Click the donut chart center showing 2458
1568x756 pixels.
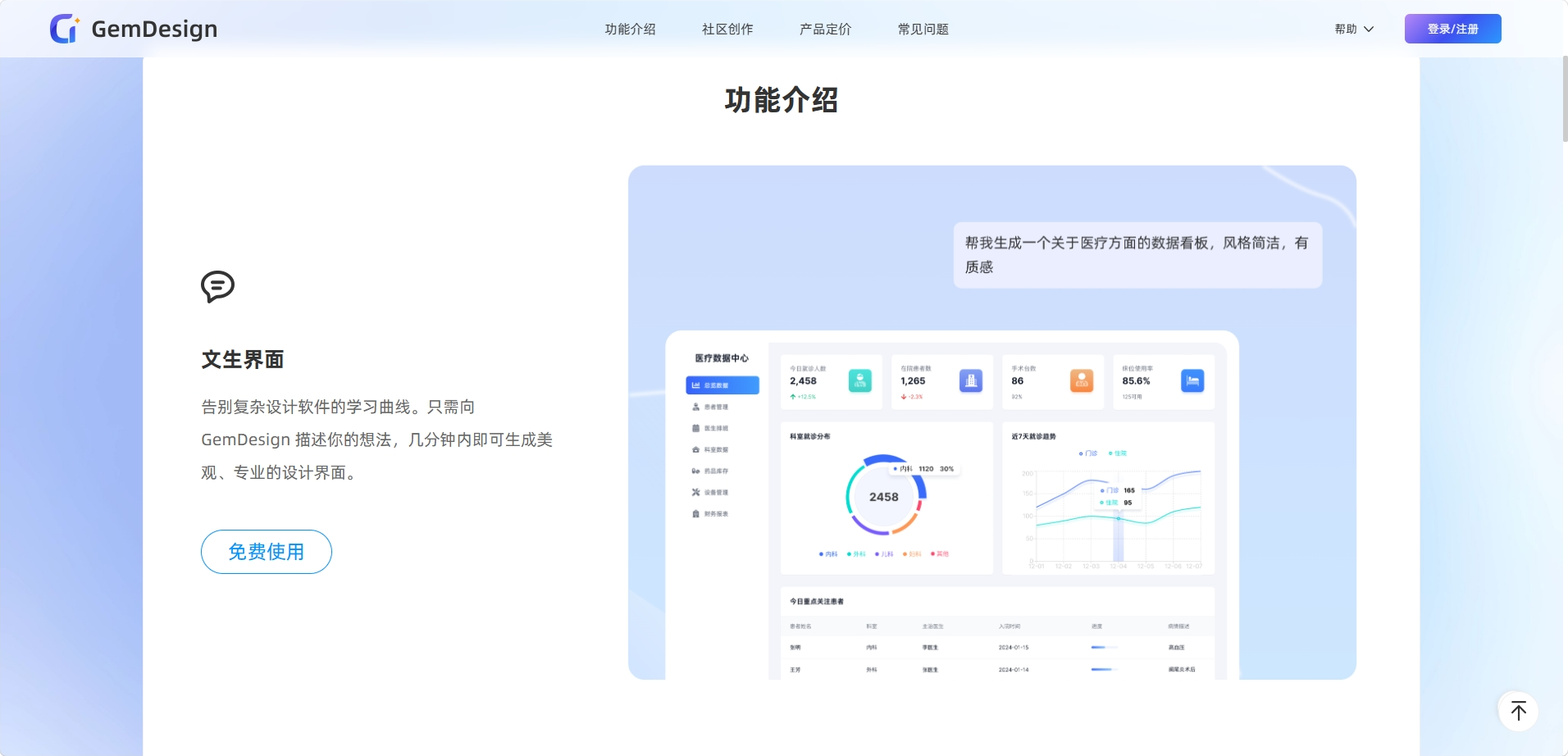(x=884, y=497)
